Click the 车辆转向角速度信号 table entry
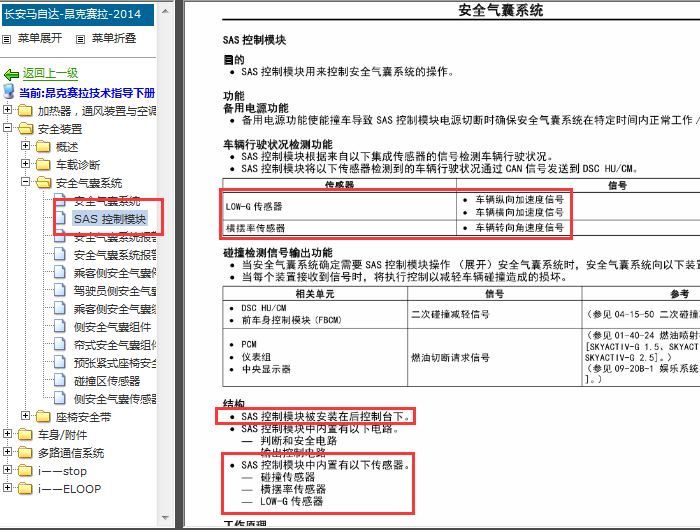 click(x=519, y=228)
